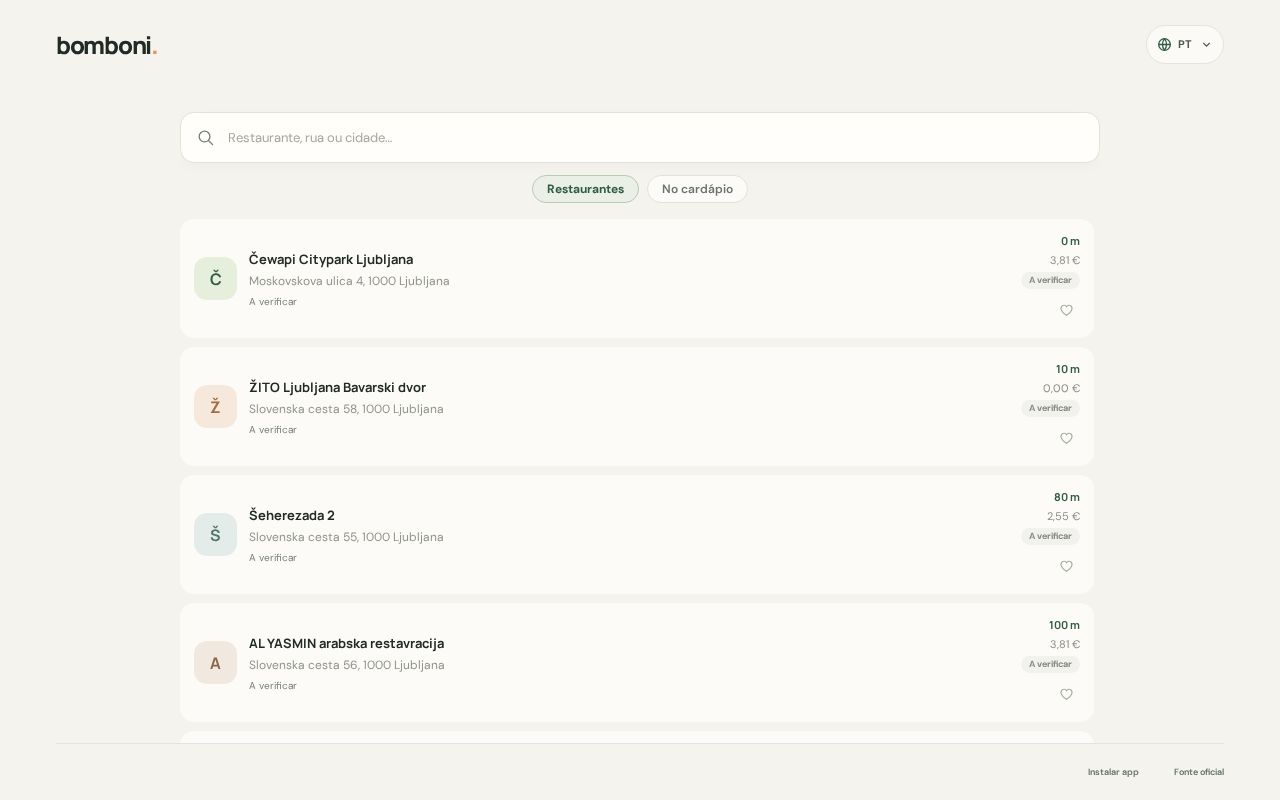Click address Slovenska cesta 55, 1000 Ljubljana
Viewport: 1280px width, 800px height.
pos(346,537)
